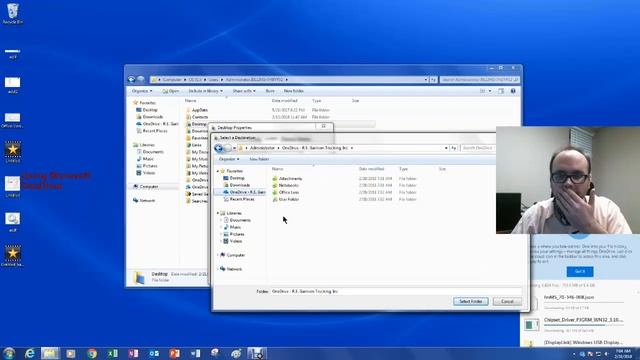Viewport: 640px width, 360px height.
Task: Expand Documents library node in destination dialog
Action: coord(222,220)
